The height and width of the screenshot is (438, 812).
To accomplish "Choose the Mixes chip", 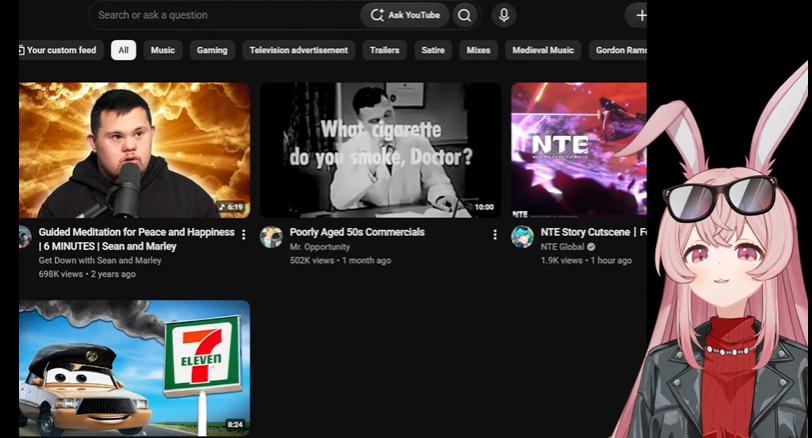I will 478,50.
